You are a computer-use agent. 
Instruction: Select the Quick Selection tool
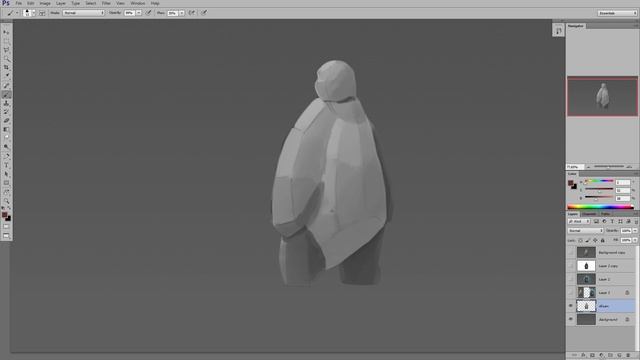[6, 59]
